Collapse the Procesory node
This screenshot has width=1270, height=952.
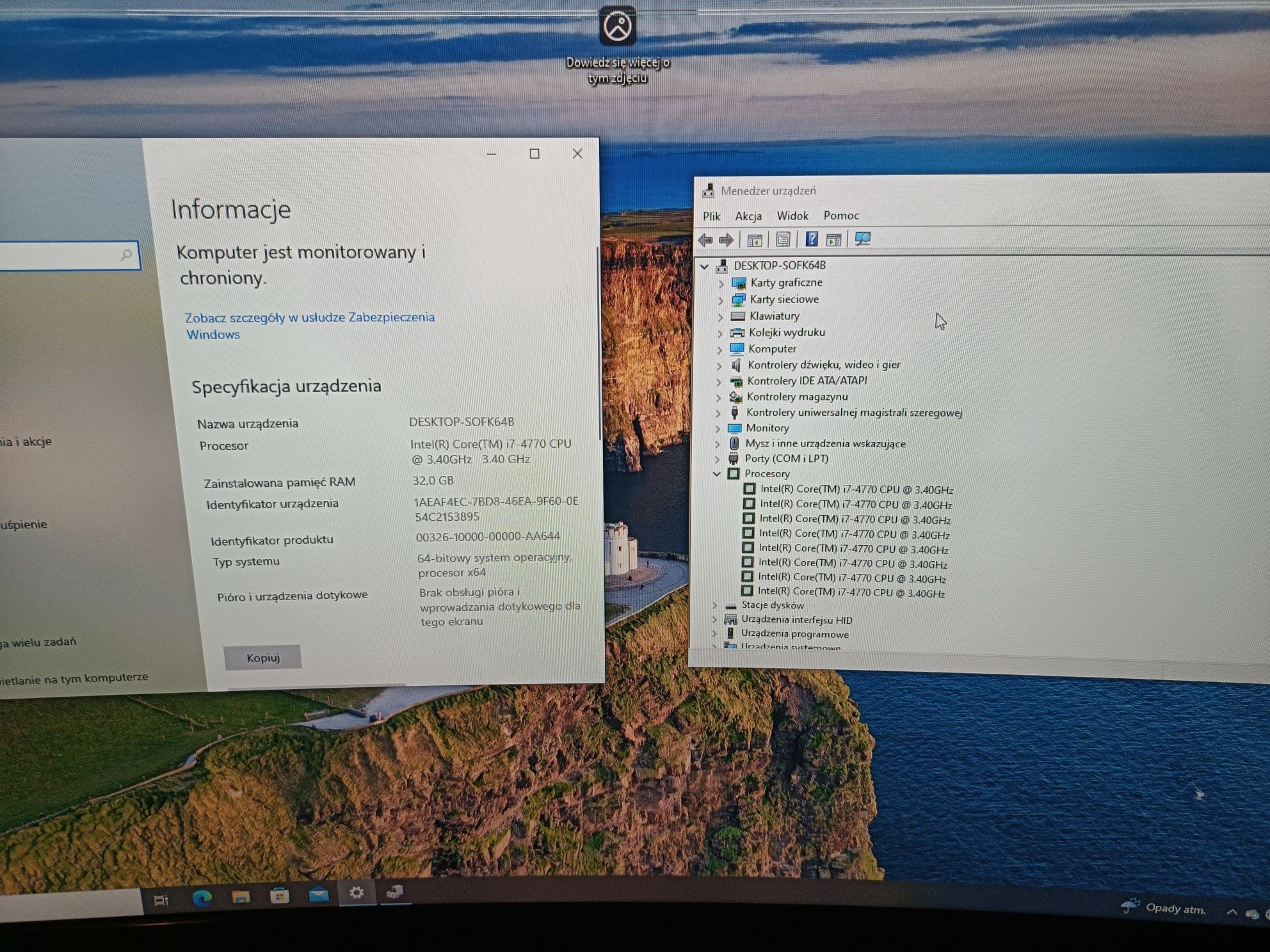(x=716, y=474)
